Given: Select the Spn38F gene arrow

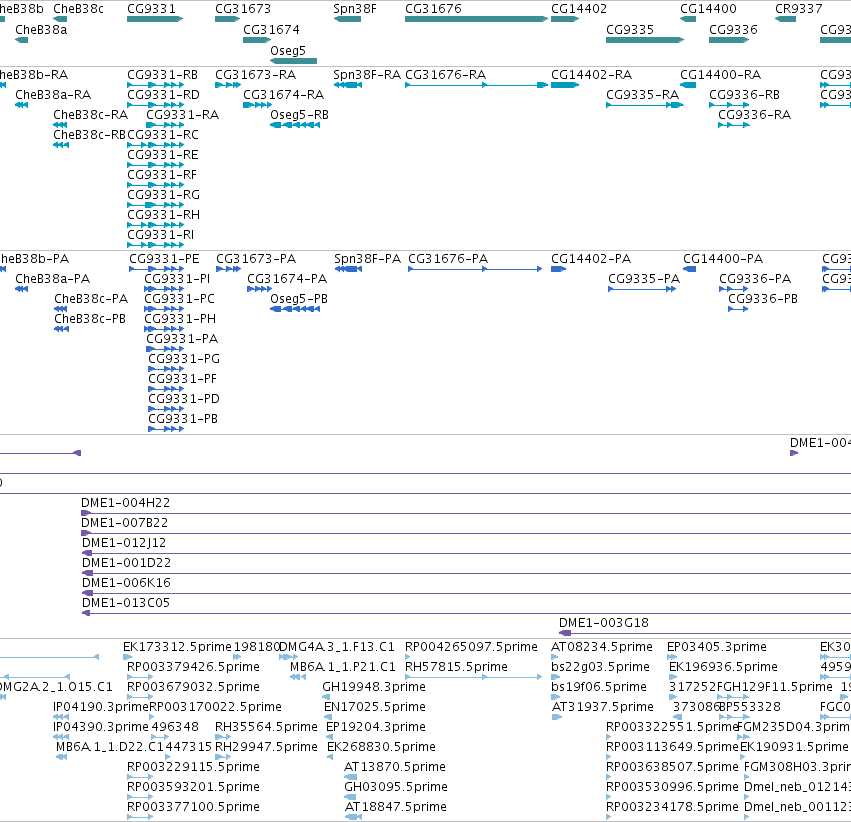Looking at the screenshot, I should coord(347,19).
